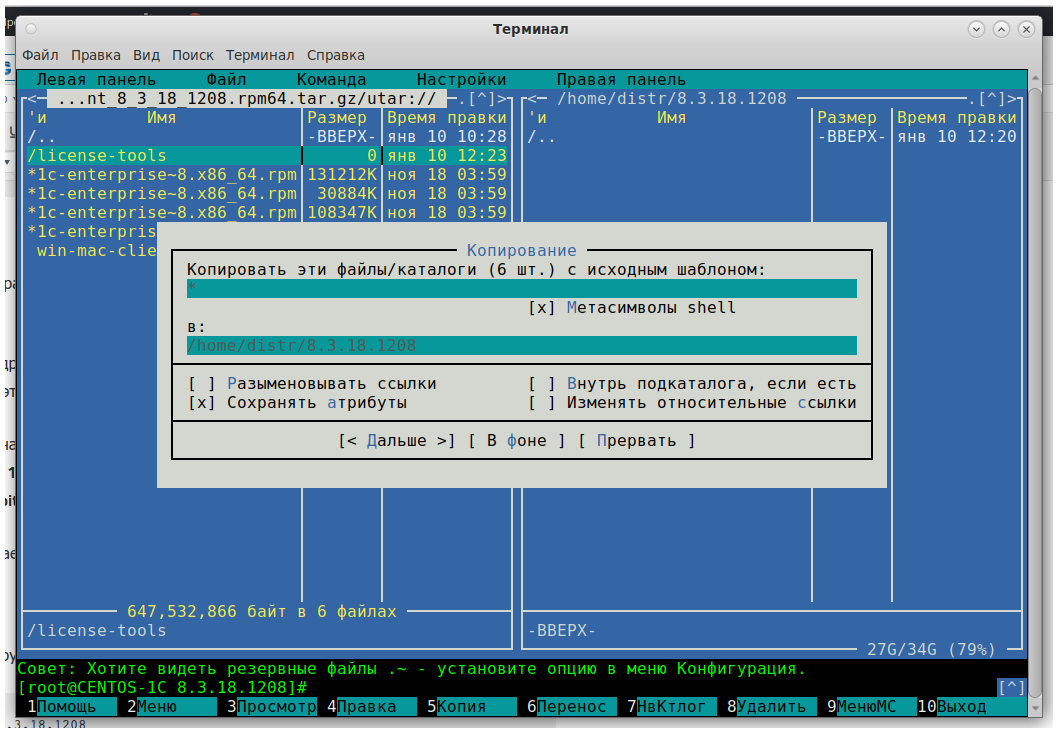Open the Терминал menu

260,55
